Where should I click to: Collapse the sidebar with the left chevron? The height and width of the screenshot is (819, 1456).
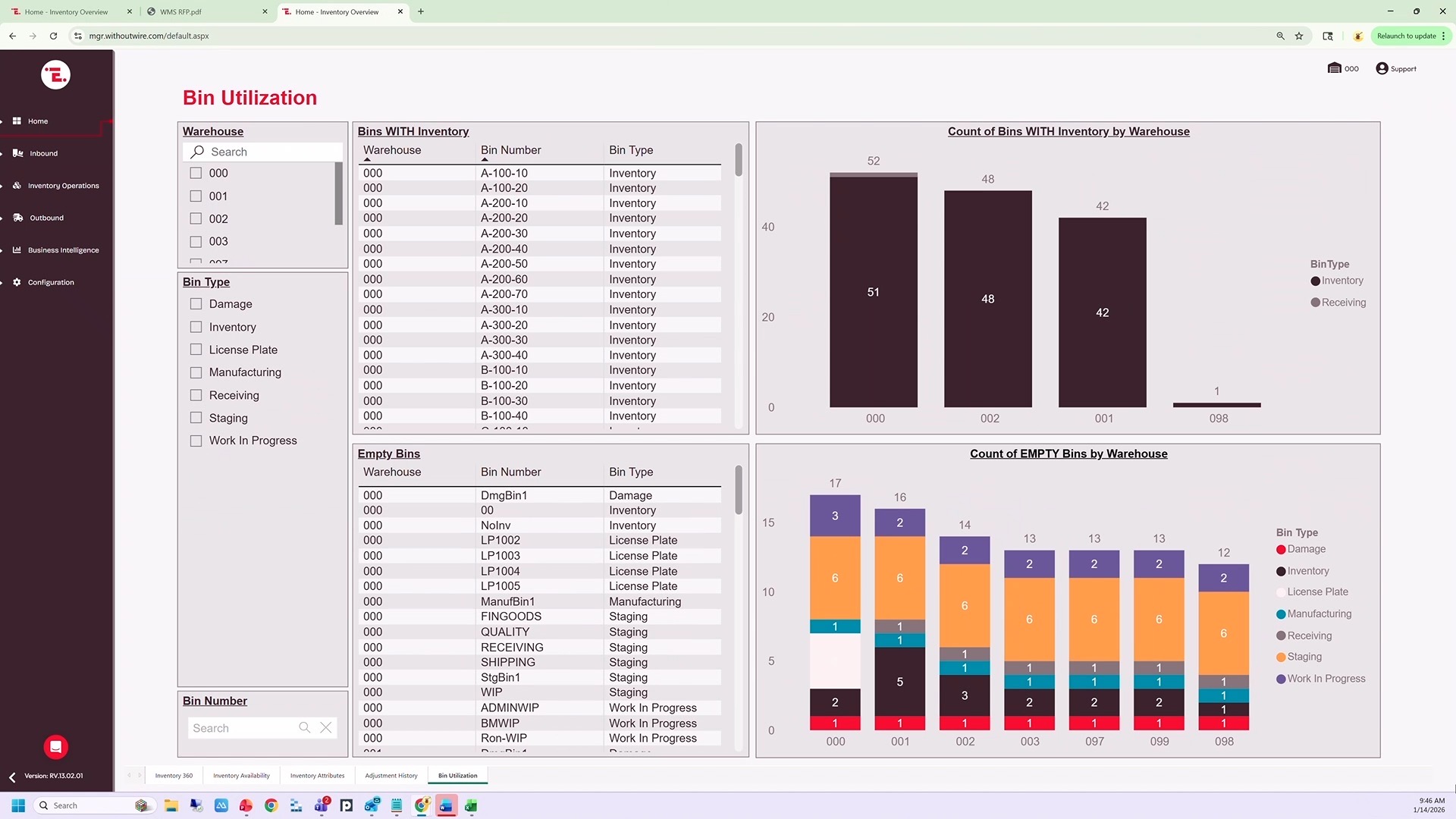[12, 777]
